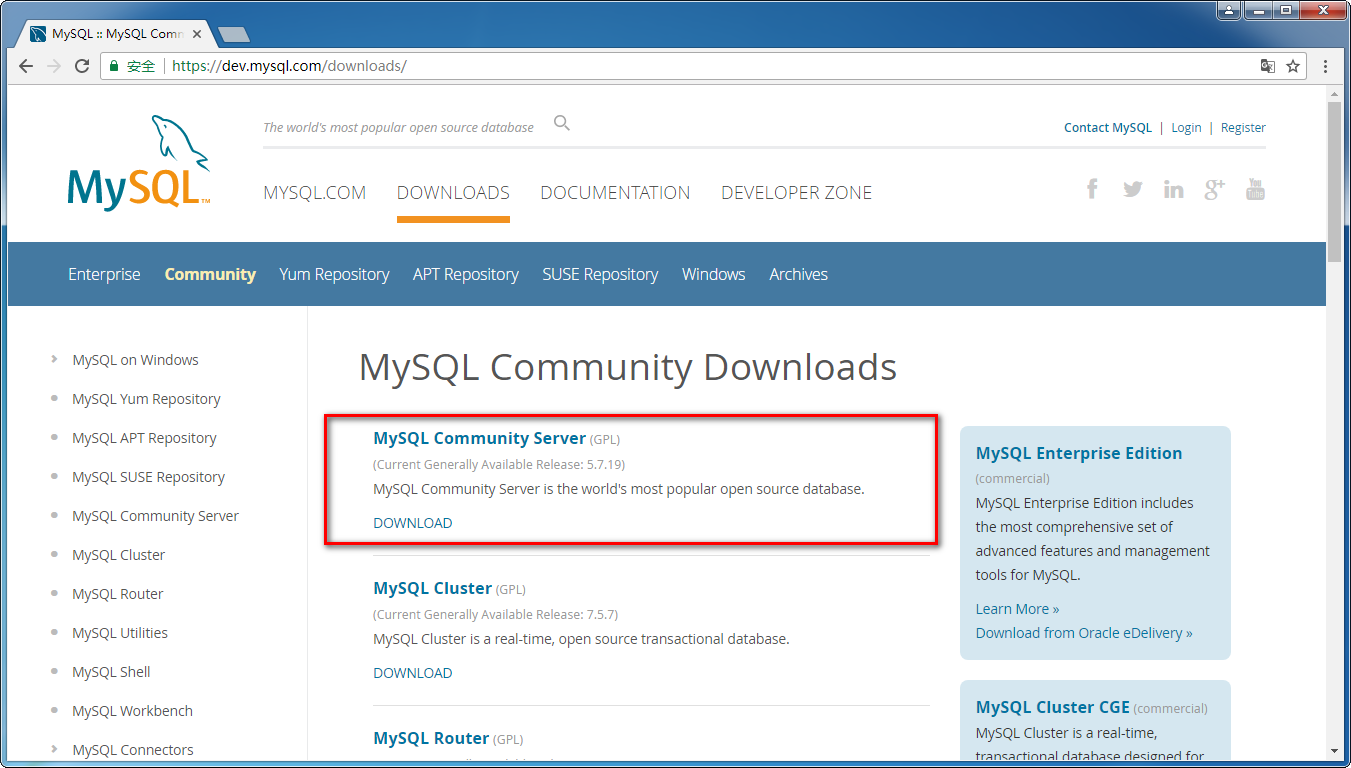Open DEVELOPER ZONE navigation tab
Image resolution: width=1351 pixels, height=768 pixels.
pos(797,193)
